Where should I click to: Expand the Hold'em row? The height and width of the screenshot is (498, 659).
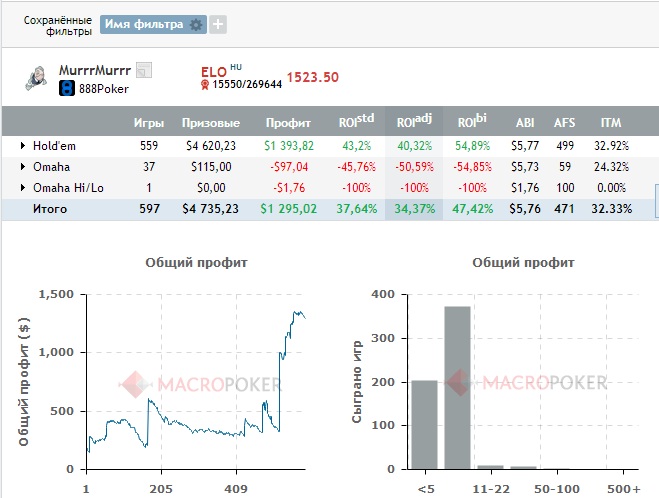23,145
